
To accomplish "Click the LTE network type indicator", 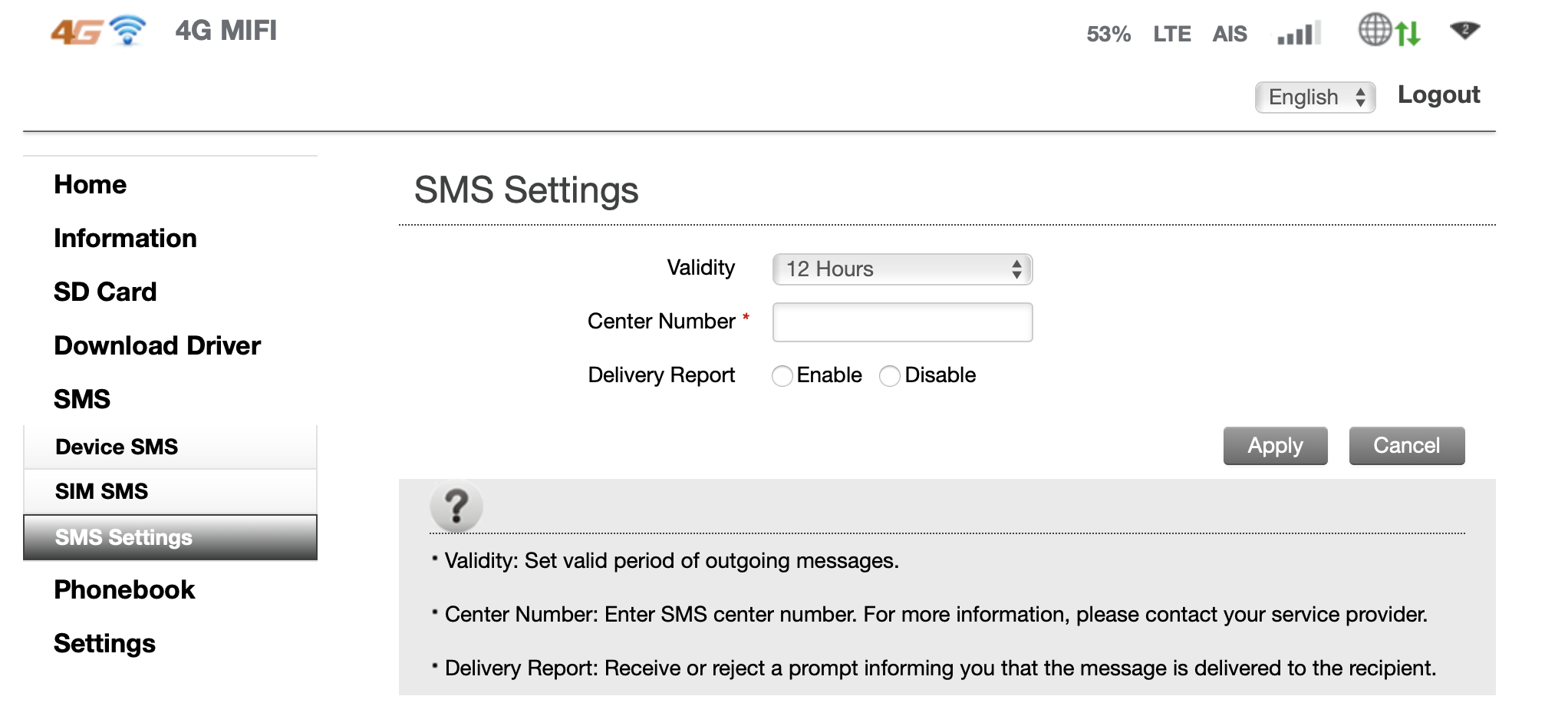I will point(1172,34).
